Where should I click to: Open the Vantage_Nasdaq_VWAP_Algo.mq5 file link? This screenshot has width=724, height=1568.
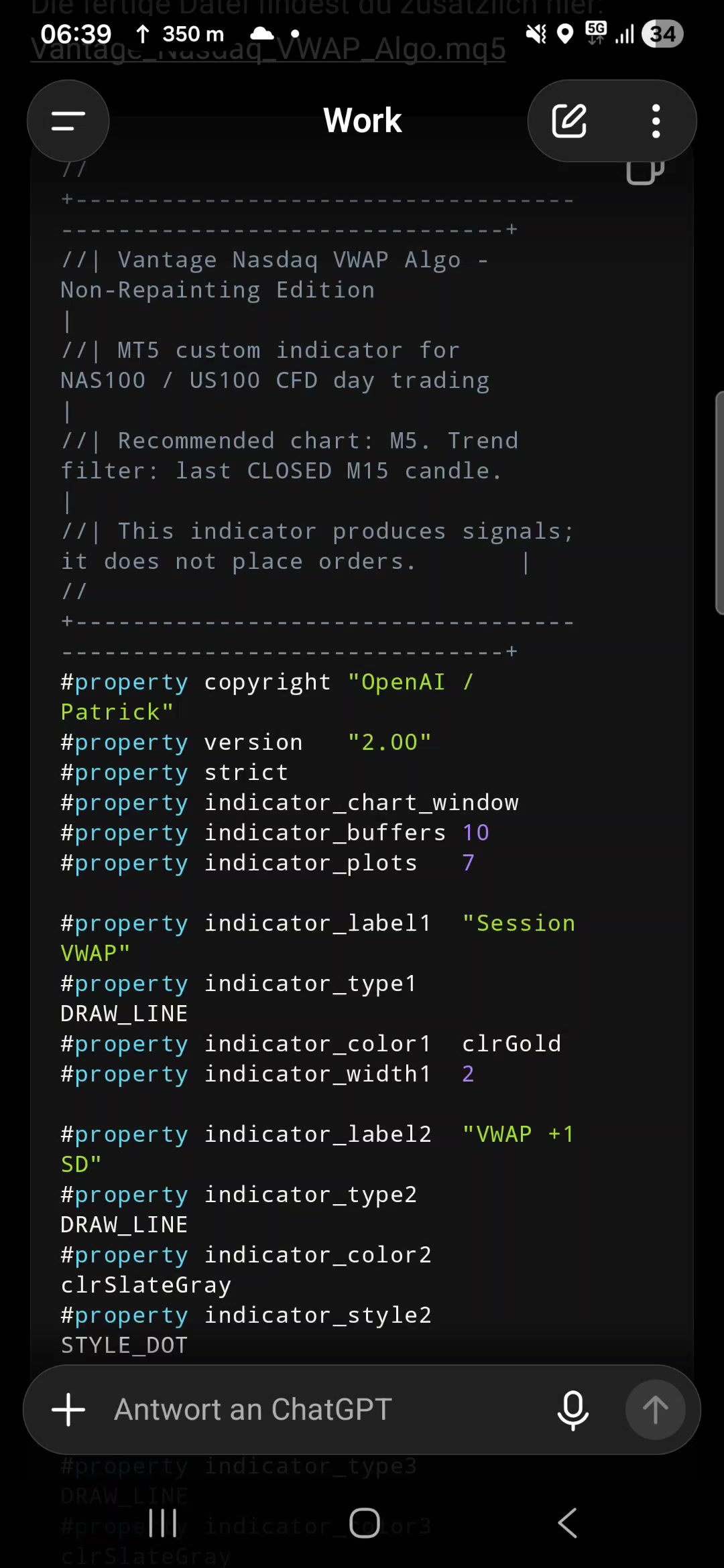pyautogui.click(x=268, y=48)
